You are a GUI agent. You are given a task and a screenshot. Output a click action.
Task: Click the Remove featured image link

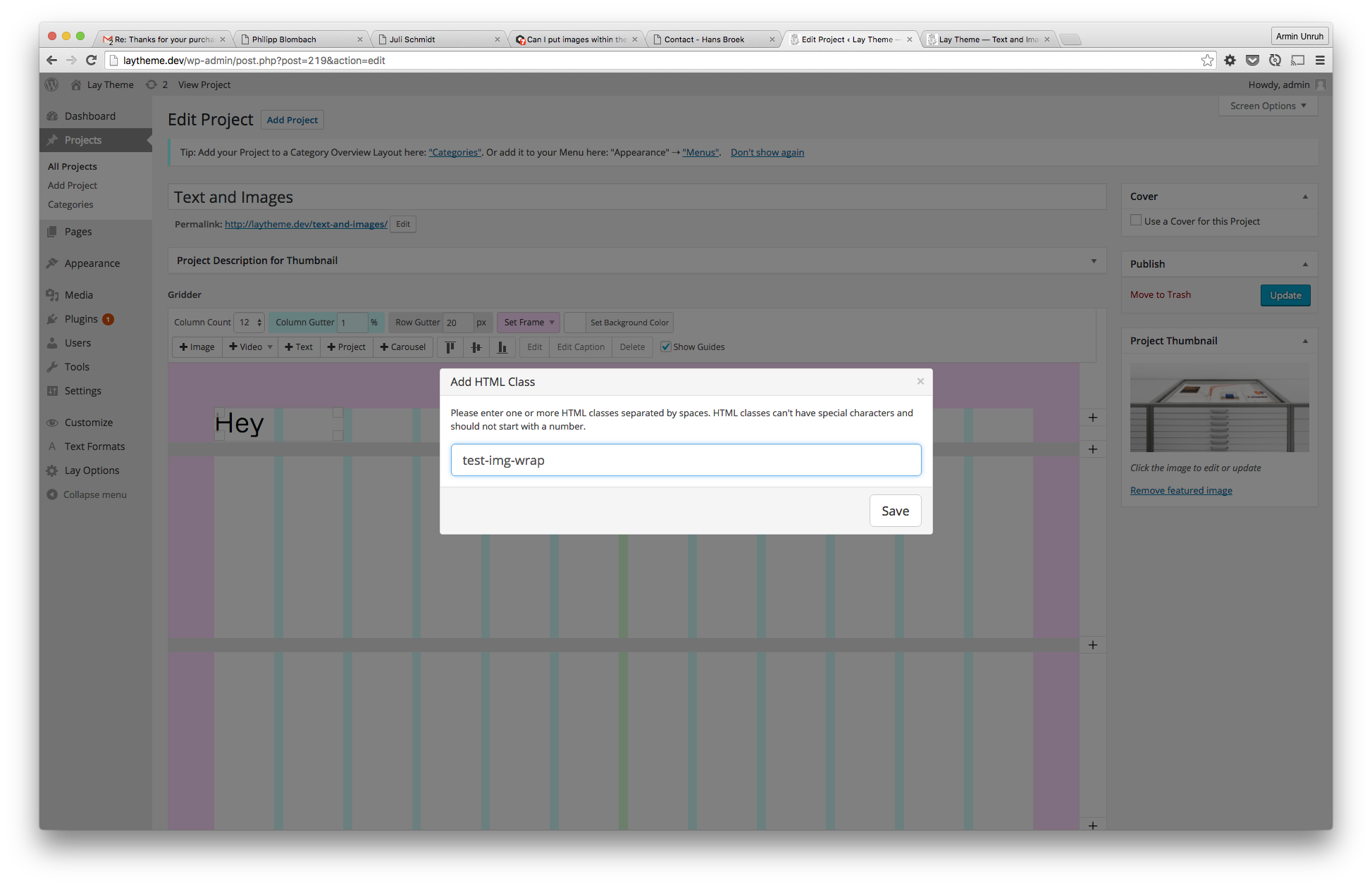(1181, 489)
